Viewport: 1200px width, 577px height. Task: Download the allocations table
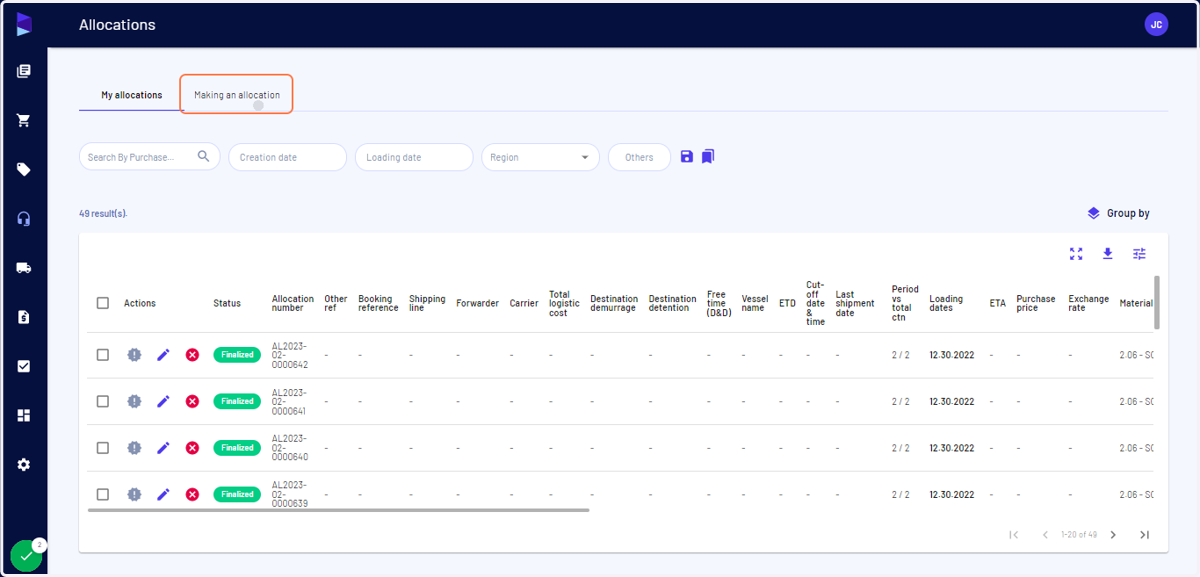(x=1108, y=254)
